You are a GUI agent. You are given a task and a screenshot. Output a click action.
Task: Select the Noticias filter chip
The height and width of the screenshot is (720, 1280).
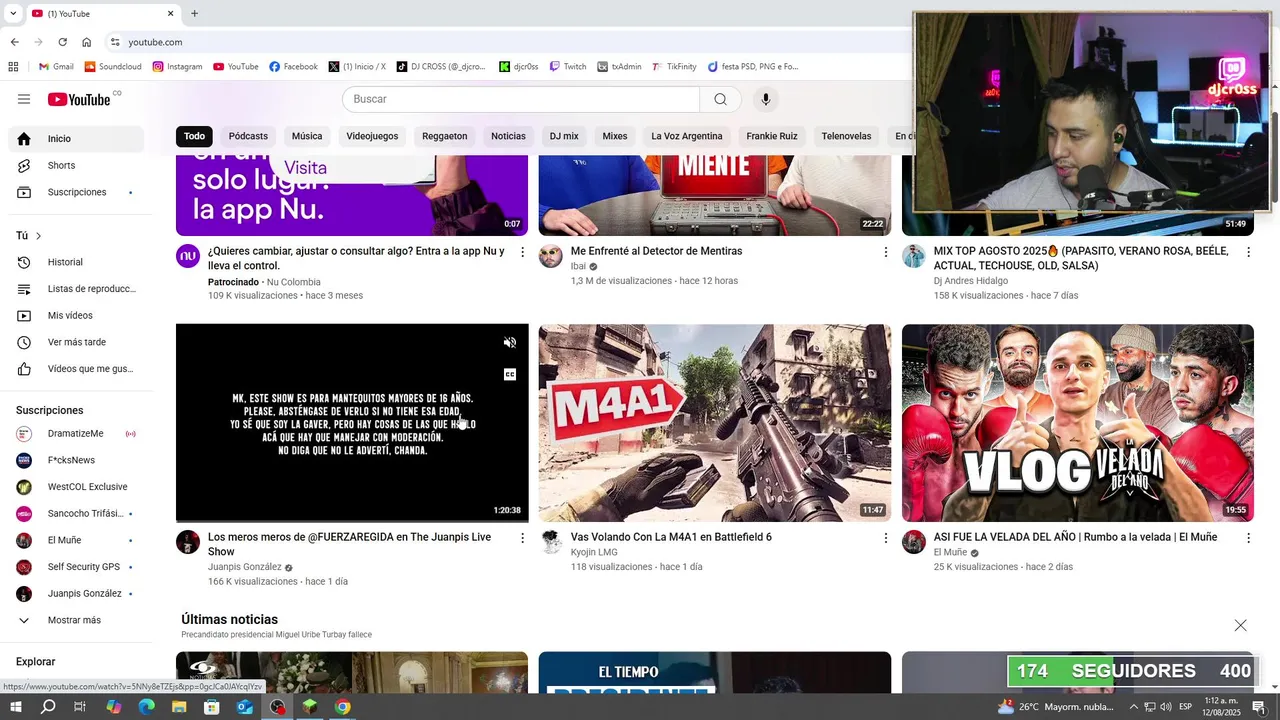[508, 136]
